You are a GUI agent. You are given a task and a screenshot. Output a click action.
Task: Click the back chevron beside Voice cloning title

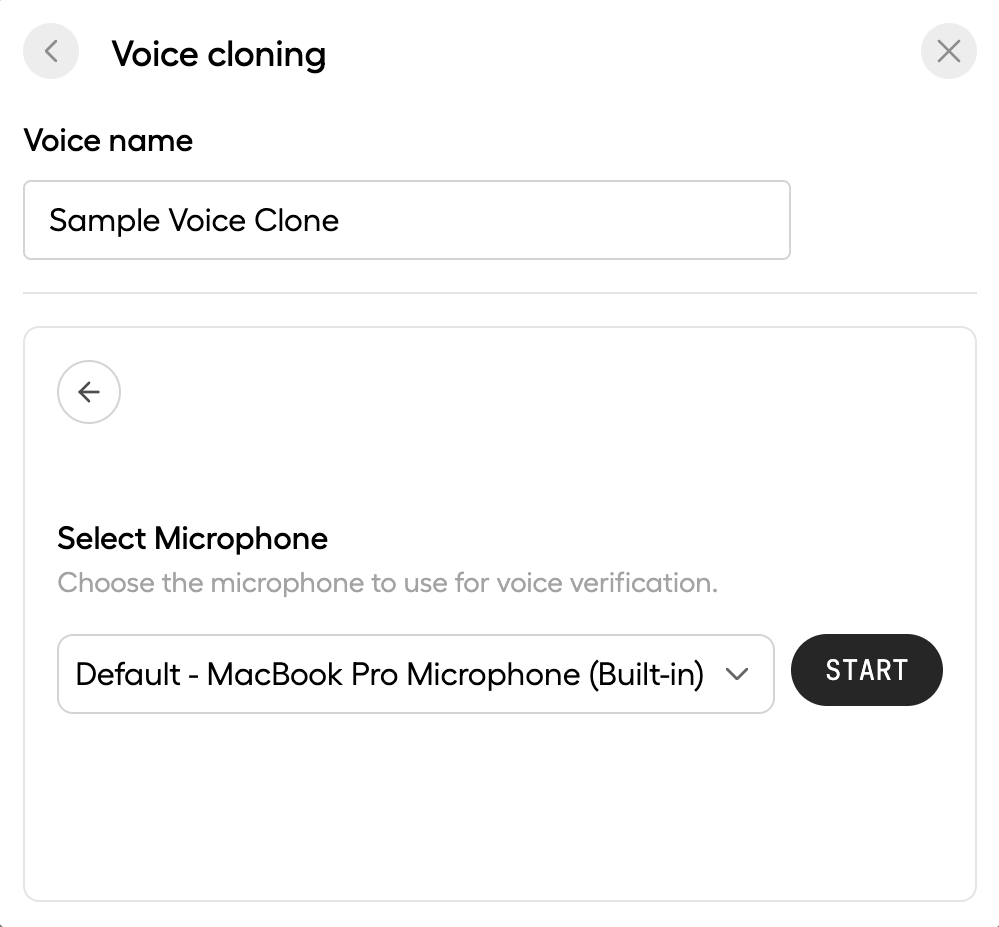(50, 51)
